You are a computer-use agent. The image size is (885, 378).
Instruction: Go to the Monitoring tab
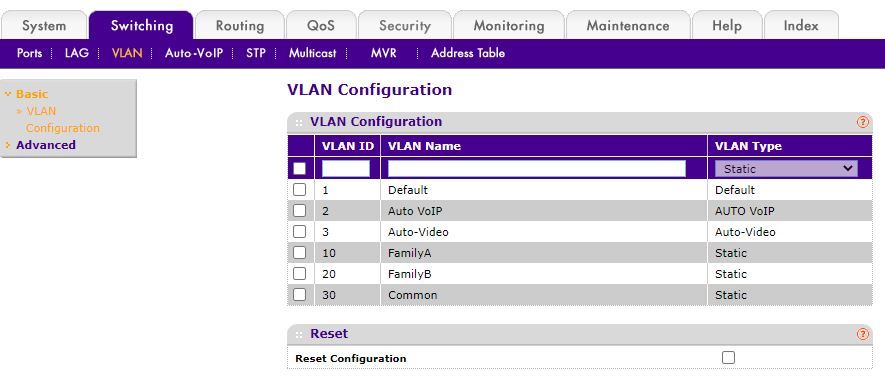[x=509, y=25]
